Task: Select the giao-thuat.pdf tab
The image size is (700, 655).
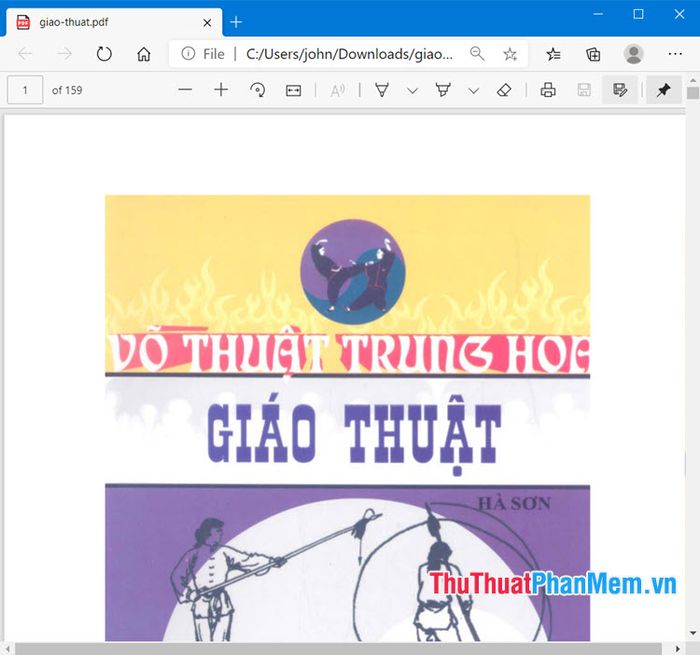Action: pos(114,22)
